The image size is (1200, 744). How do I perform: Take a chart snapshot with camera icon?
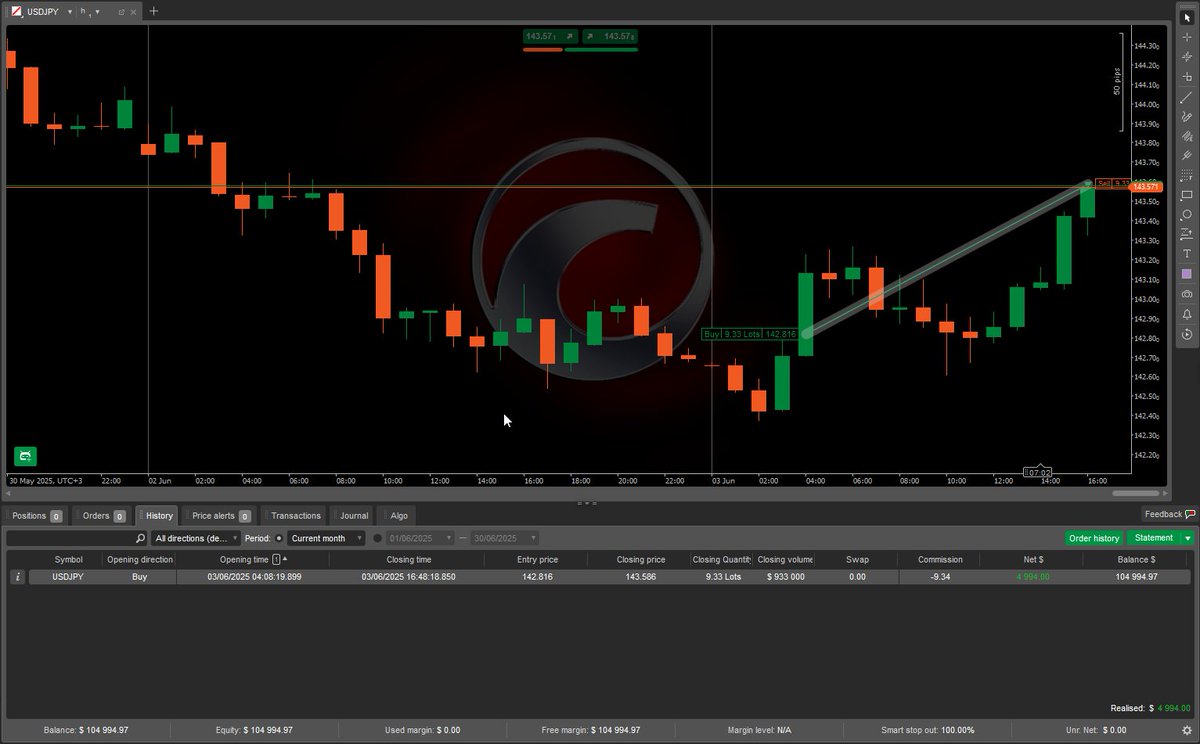[x=1187, y=294]
